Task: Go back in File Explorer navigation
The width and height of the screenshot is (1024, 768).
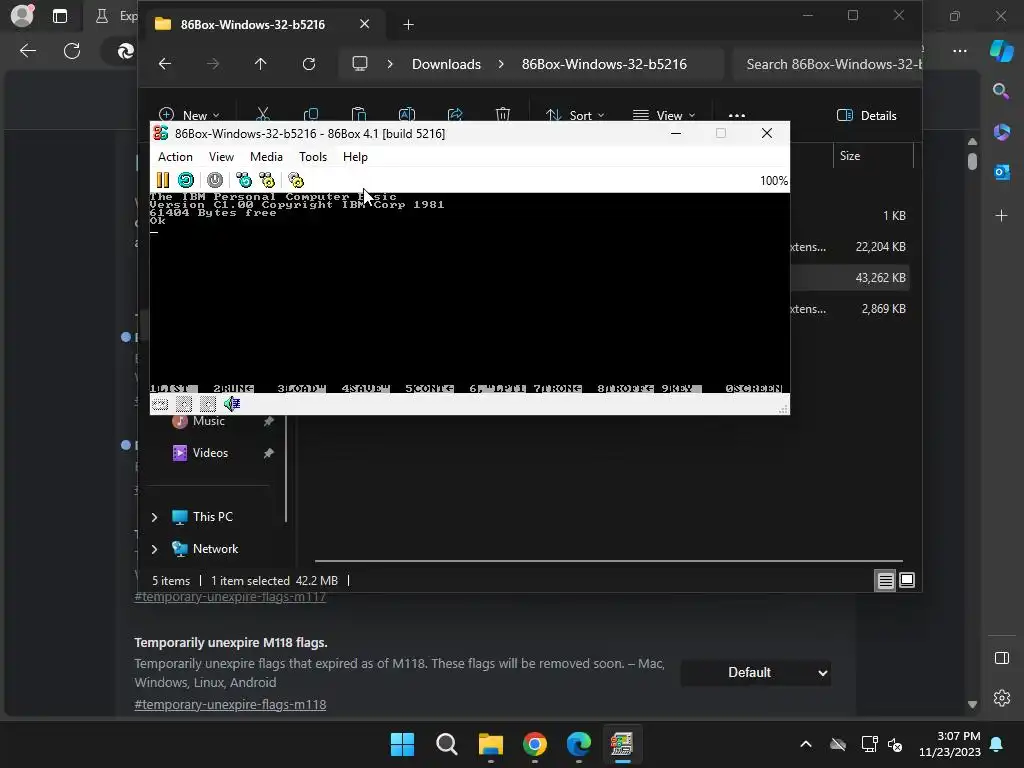Action: point(165,64)
